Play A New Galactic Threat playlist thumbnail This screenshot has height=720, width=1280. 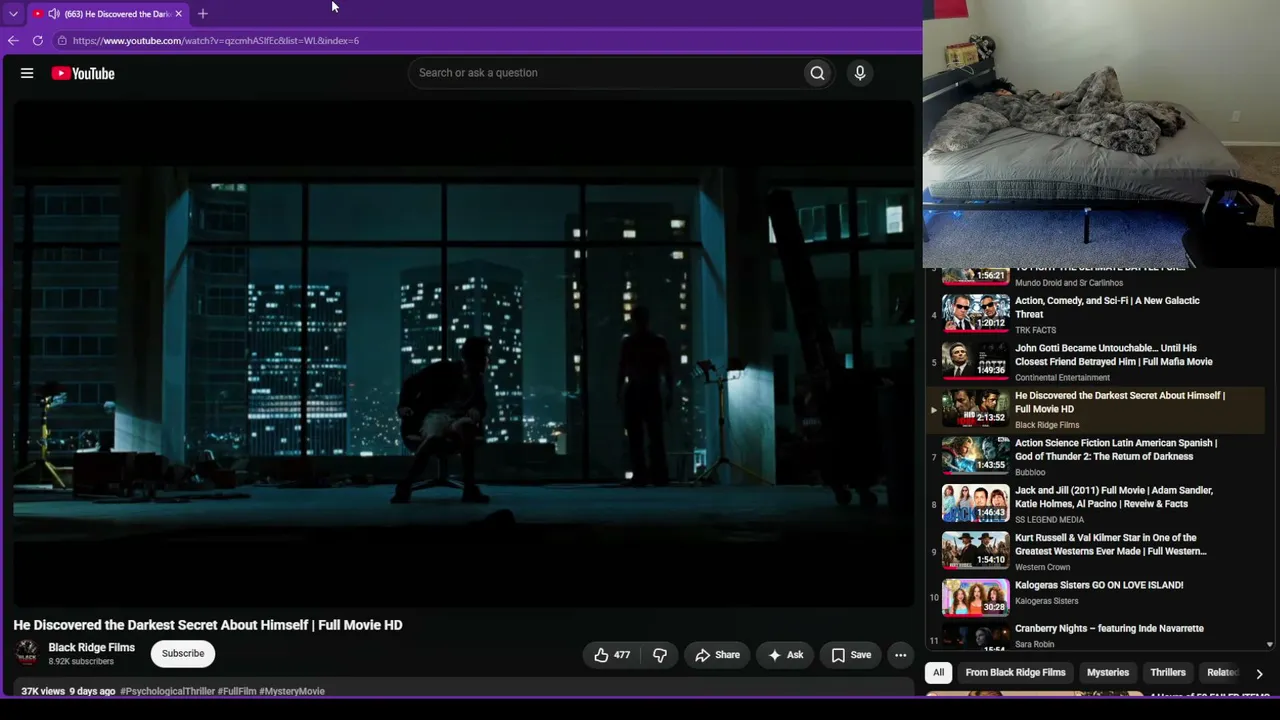[976, 314]
